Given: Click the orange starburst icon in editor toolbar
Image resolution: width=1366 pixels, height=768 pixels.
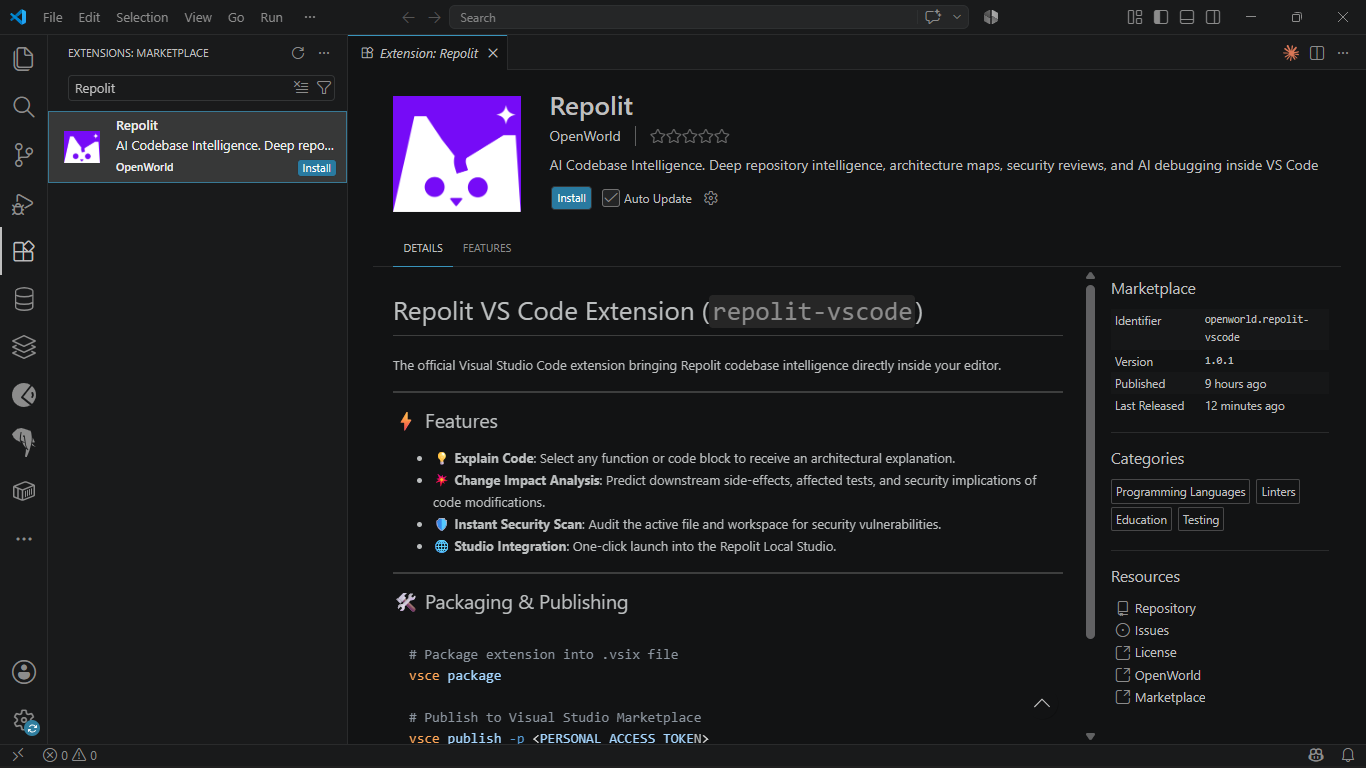Looking at the screenshot, I should click(x=1291, y=53).
